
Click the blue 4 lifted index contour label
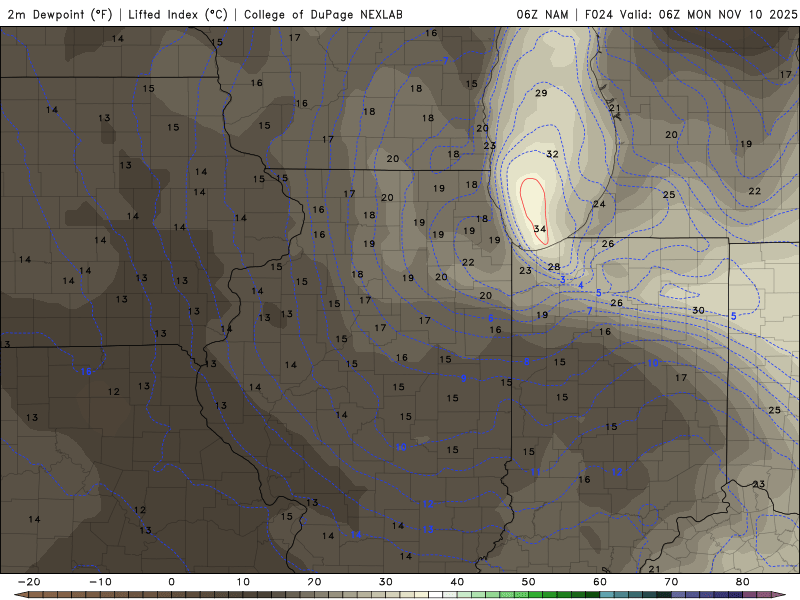[x=581, y=285]
